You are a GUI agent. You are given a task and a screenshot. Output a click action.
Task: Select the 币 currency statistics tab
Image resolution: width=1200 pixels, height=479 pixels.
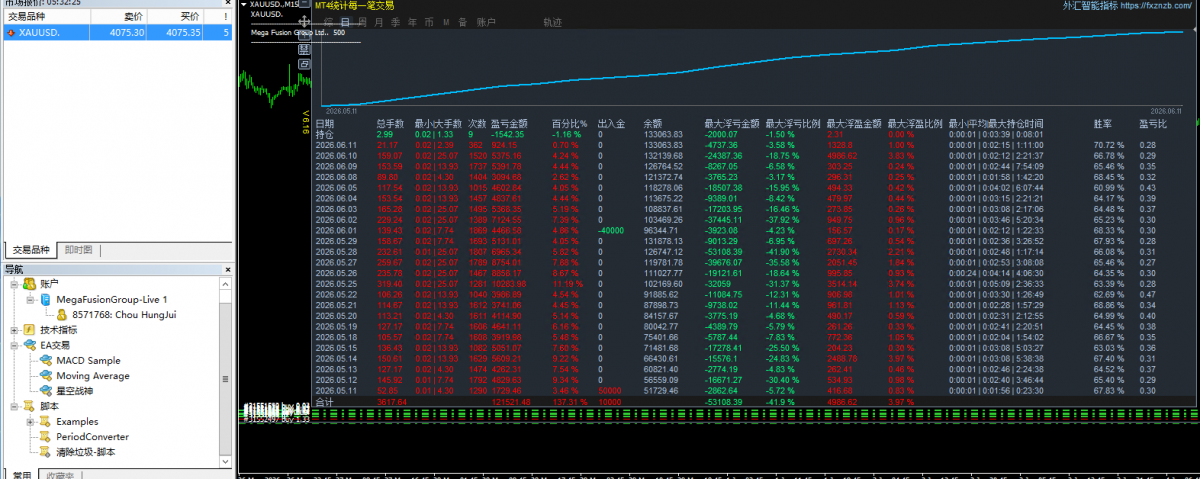pos(429,22)
